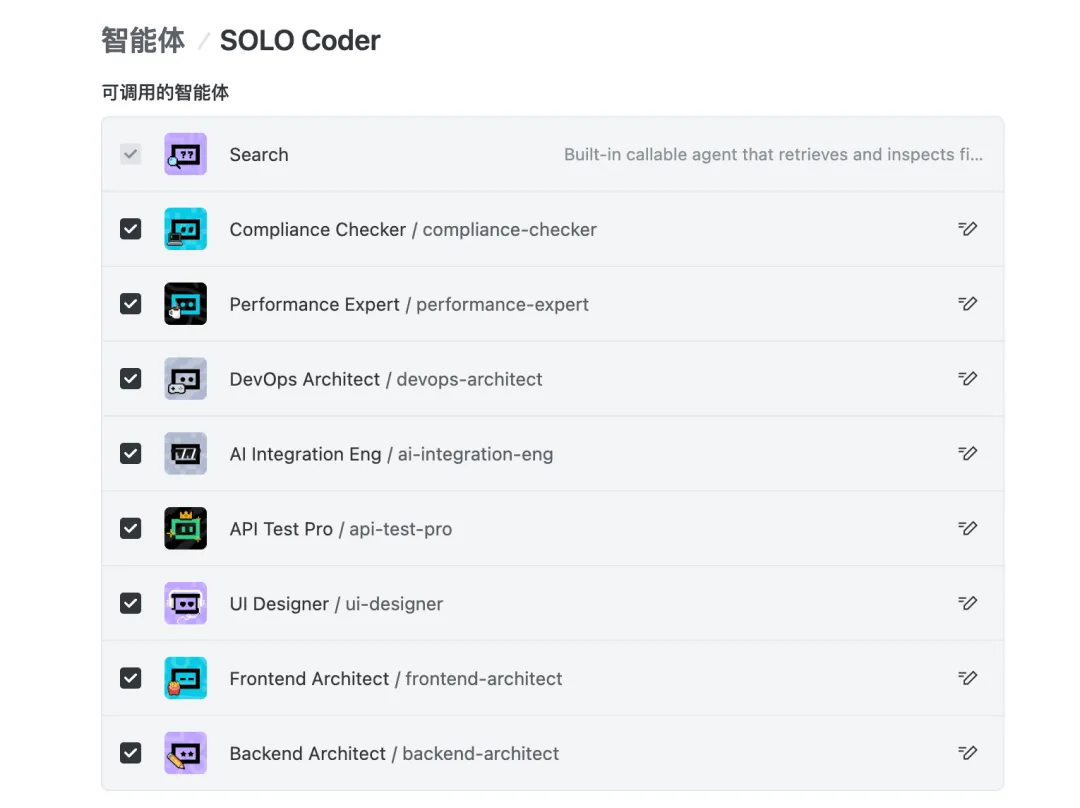Select the AI Integration Eng robot avatar
This screenshot has height=808, width=1080.
185,454
